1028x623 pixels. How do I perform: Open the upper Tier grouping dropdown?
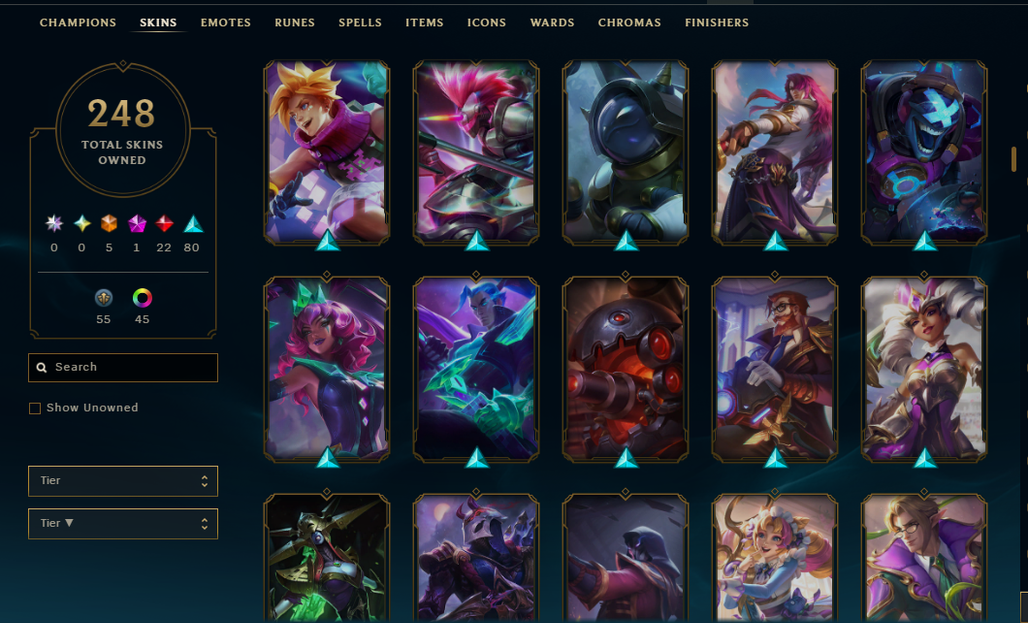pyautogui.click(x=123, y=481)
